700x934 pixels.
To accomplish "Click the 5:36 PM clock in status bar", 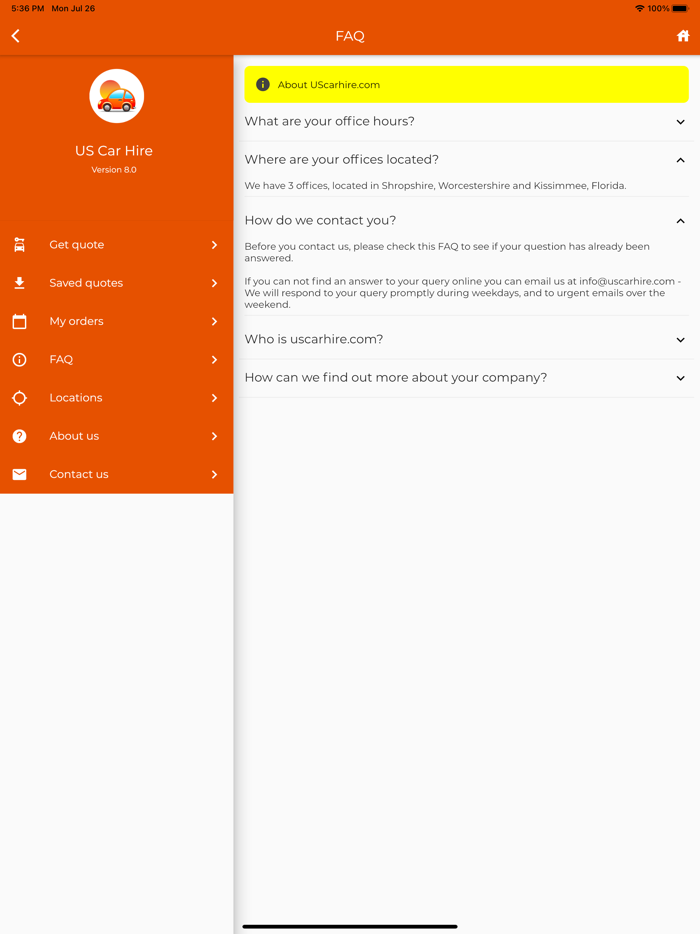I will 27,8.
